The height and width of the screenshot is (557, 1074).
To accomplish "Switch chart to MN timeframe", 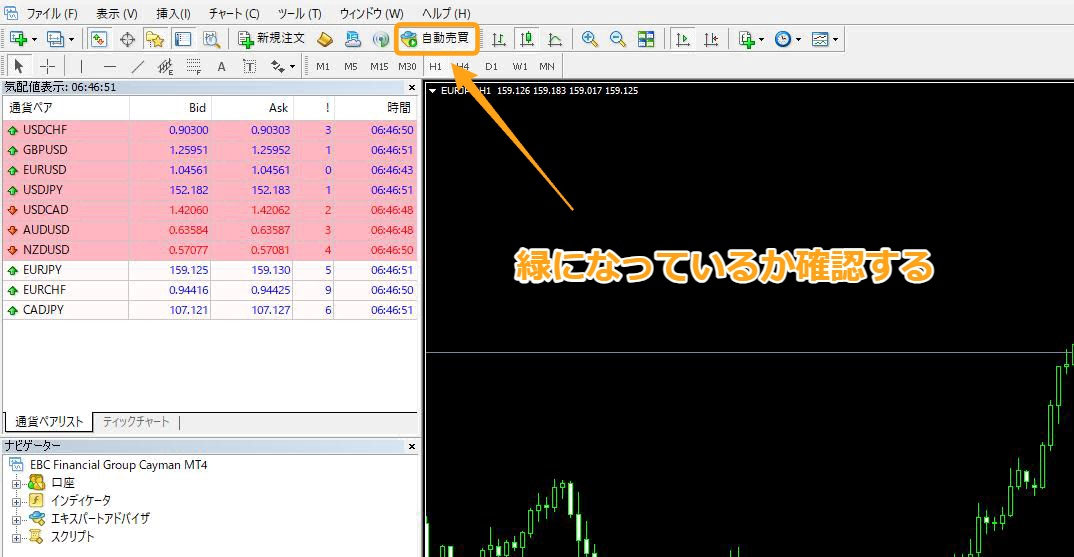I will click(x=547, y=66).
